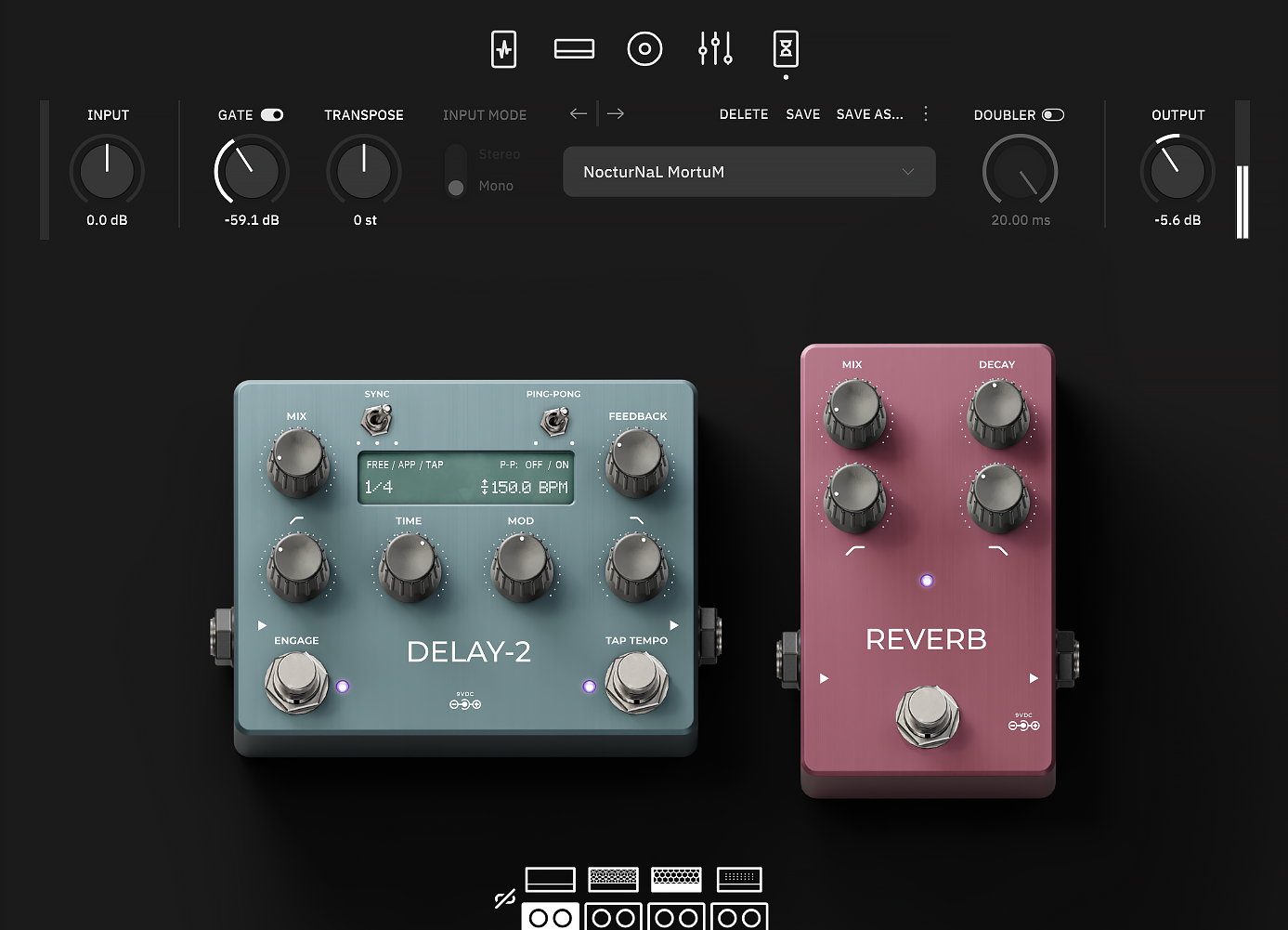Select the fine mesh grille amp head icon
The image size is (1288, 930).
point(613,879)
